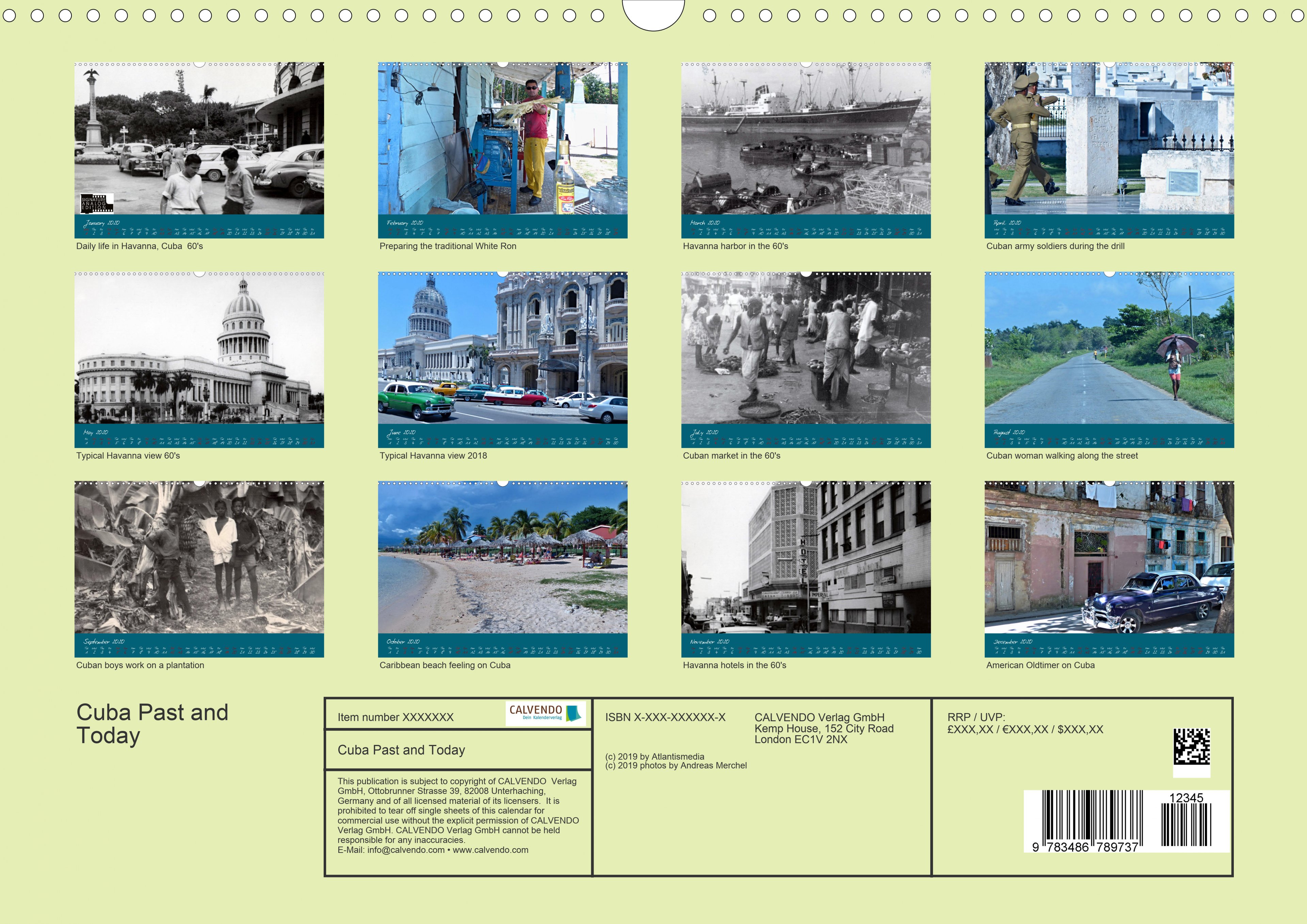Select the Cuban market in the 60's photo
The width and height of the screenshot is (1307, 924).
click(806, 349)
